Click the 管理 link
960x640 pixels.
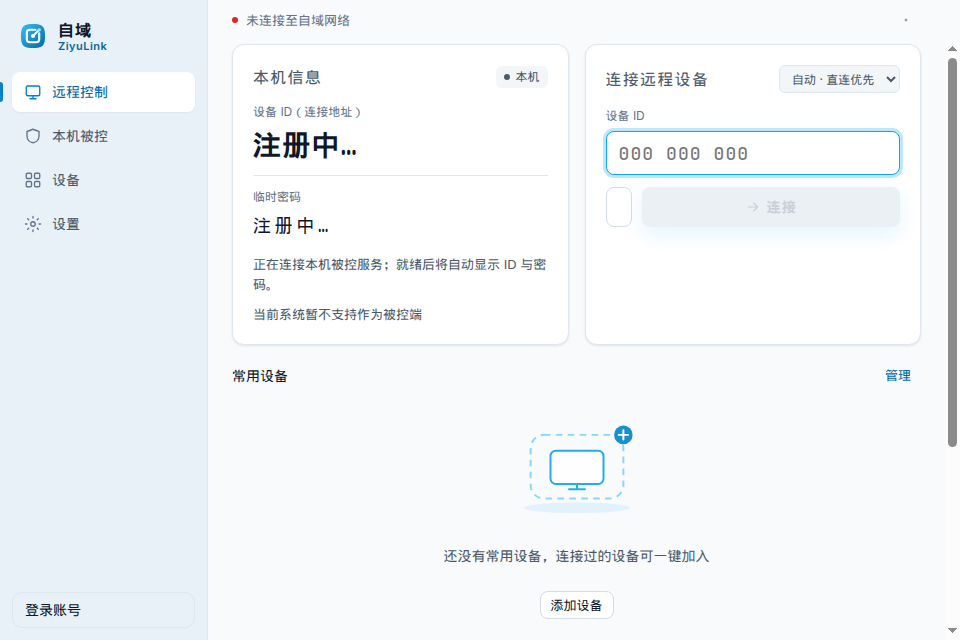coord(898,375)
